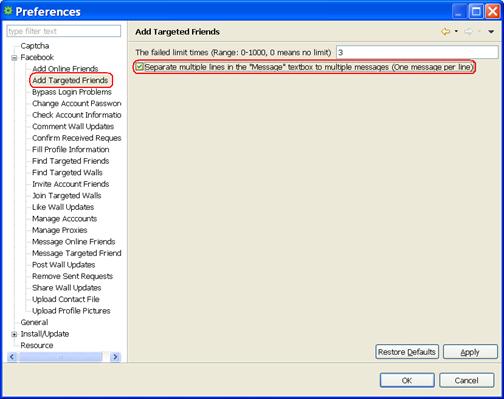This screenshot has width=504, height=399.
Task: Click the Preferences window gear icon
Action: click(x=8, y=11)
